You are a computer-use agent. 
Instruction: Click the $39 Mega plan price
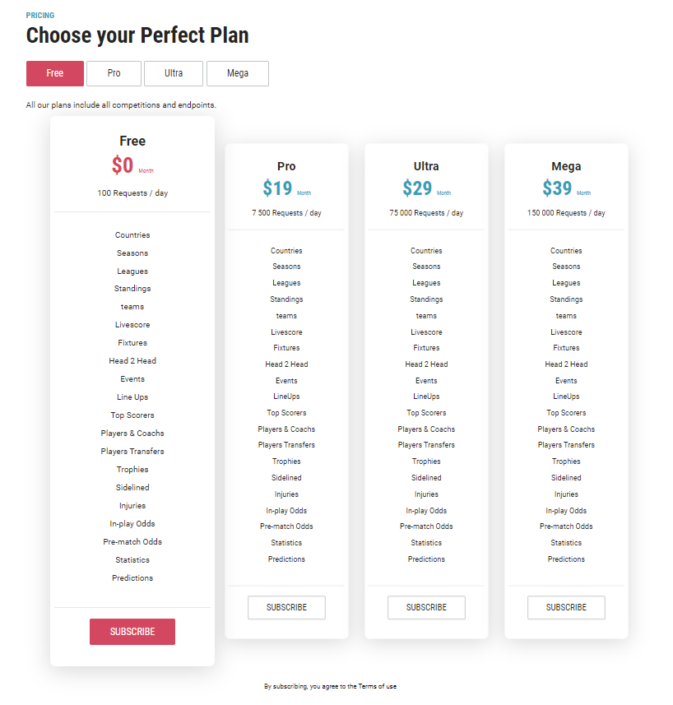coord(557,188)
